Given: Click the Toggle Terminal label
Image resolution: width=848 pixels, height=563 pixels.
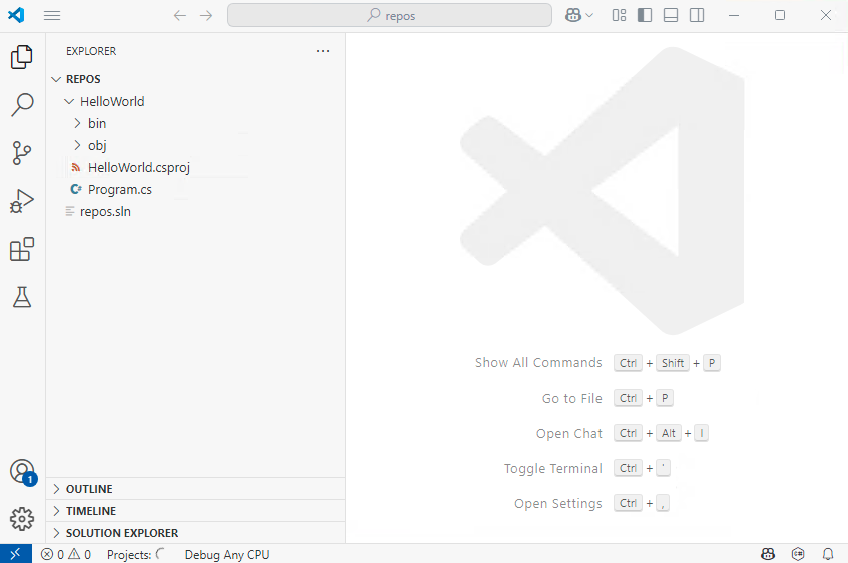Looking at the screenshot, I should tap(553, 468).
